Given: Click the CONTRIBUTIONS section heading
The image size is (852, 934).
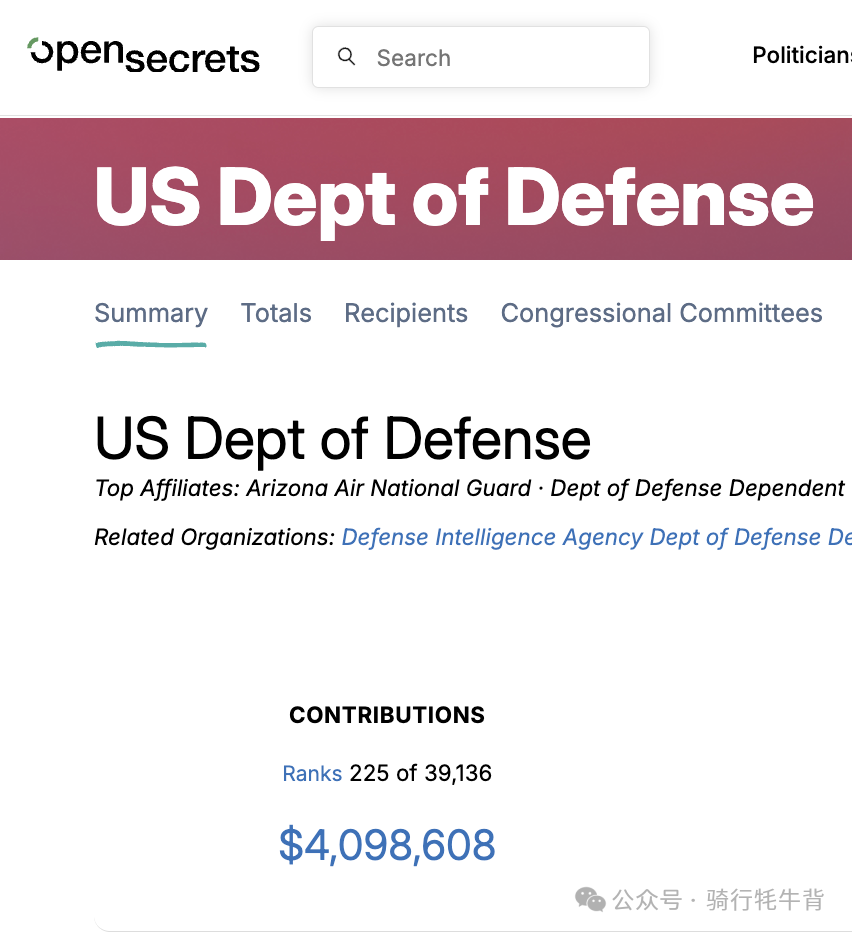Looking at the screenshot, I should point(387,715).
